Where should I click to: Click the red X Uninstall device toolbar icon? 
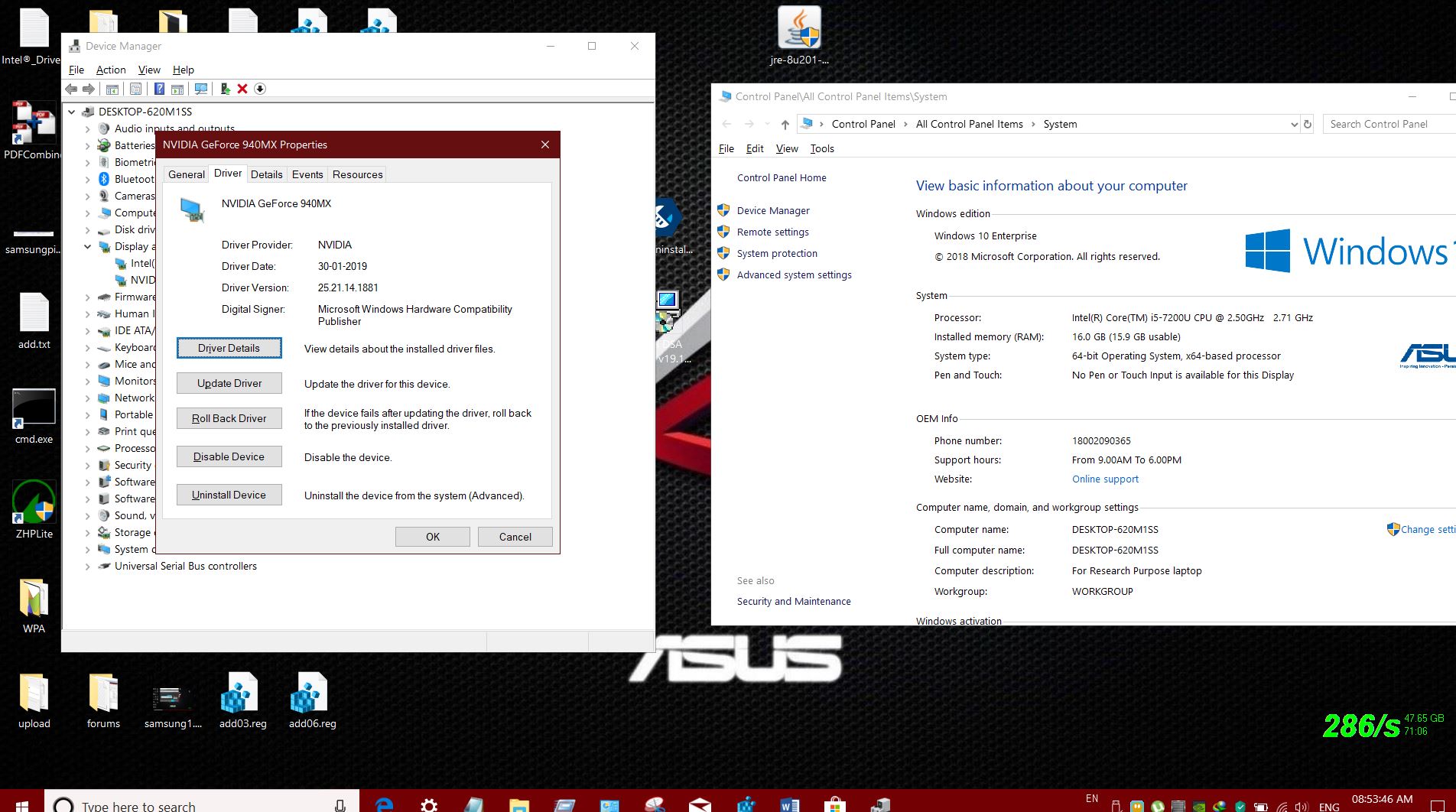coord(242,89)
